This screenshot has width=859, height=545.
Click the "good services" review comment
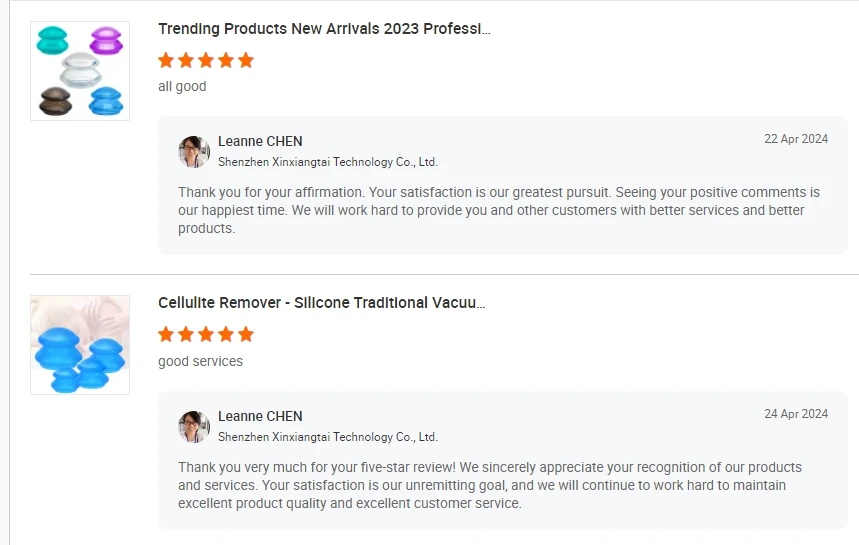coord(200,361)
